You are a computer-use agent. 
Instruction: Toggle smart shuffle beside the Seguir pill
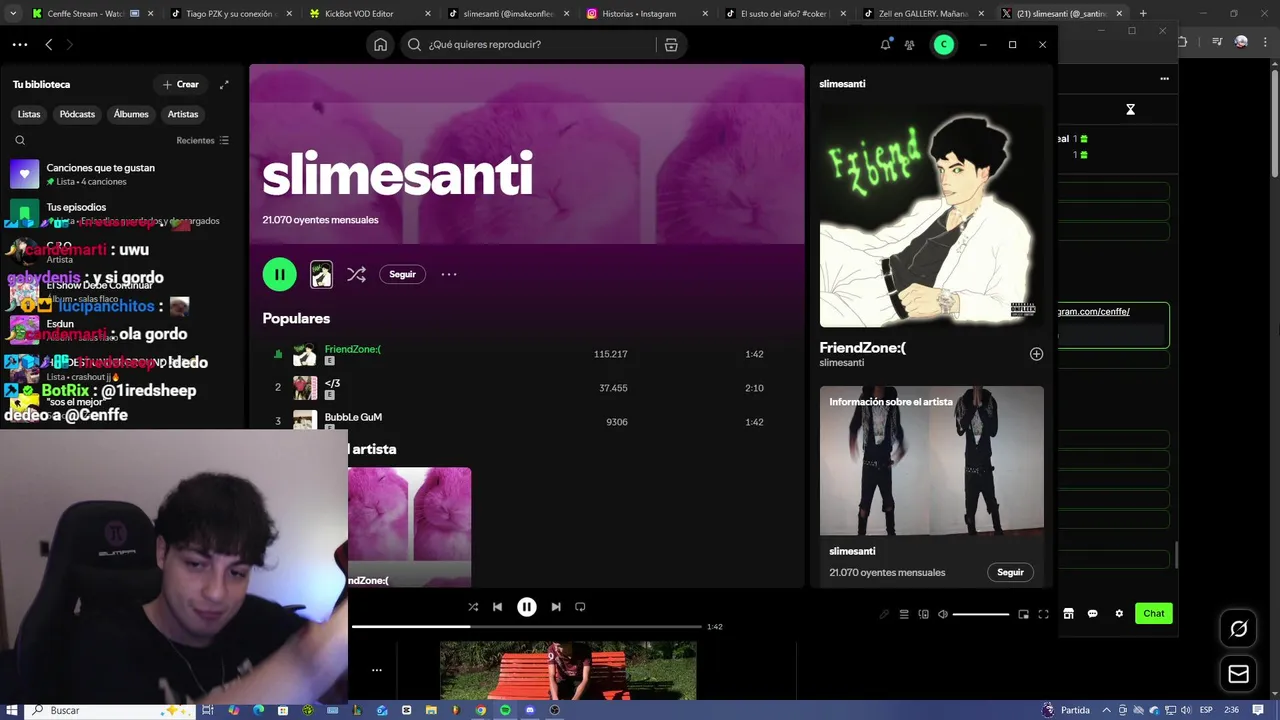[356, 274]
